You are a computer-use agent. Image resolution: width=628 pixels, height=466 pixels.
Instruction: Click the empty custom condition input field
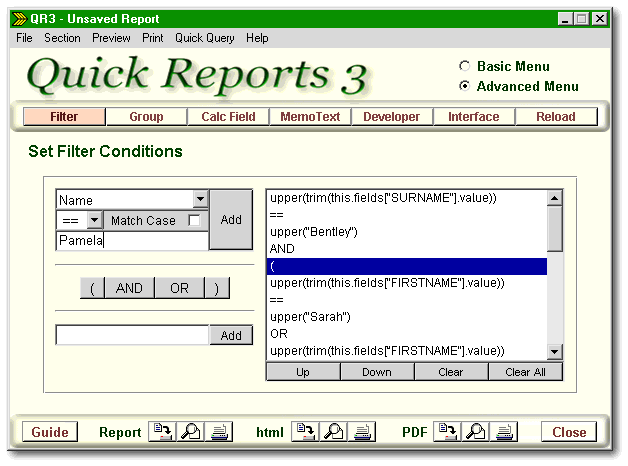click(132, 335)
